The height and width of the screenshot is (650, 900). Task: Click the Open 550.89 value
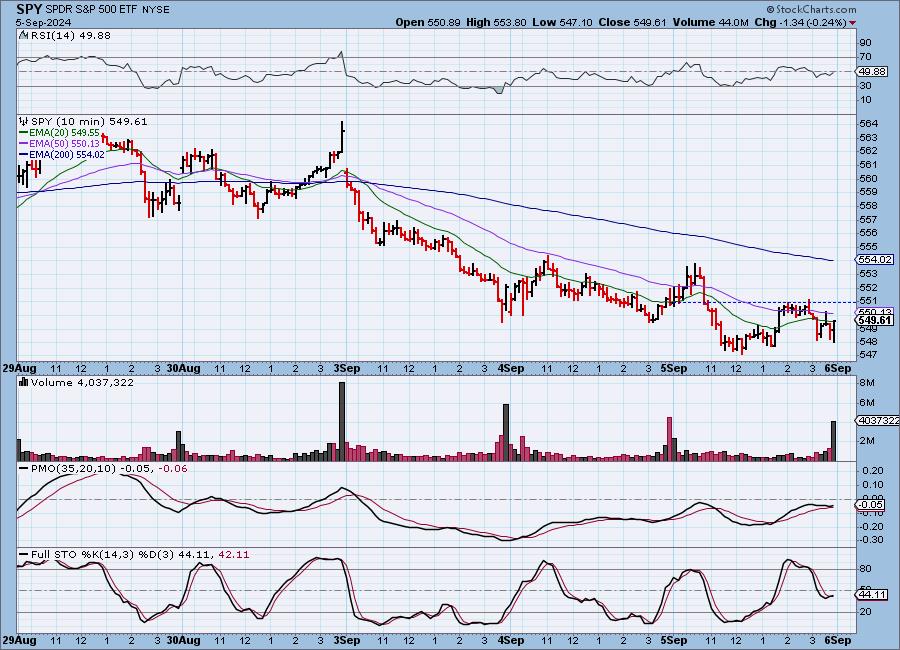point(428,22)
